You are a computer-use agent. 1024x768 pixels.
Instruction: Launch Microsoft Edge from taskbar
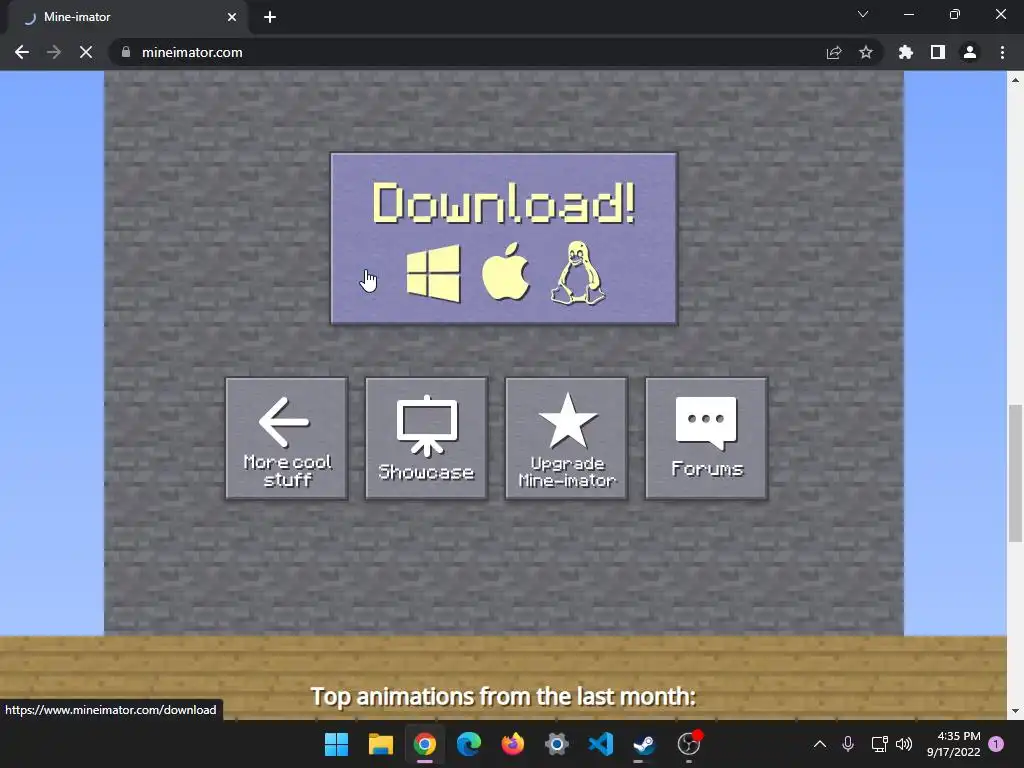(x=469, y=744)
